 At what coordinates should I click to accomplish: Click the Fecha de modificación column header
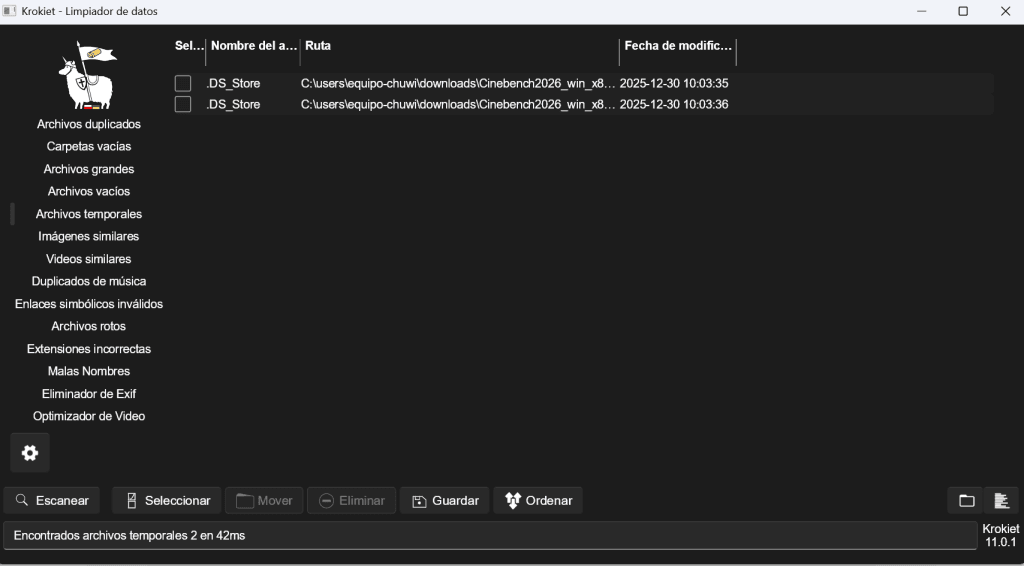pyautogui.click(x=678, y=46)
